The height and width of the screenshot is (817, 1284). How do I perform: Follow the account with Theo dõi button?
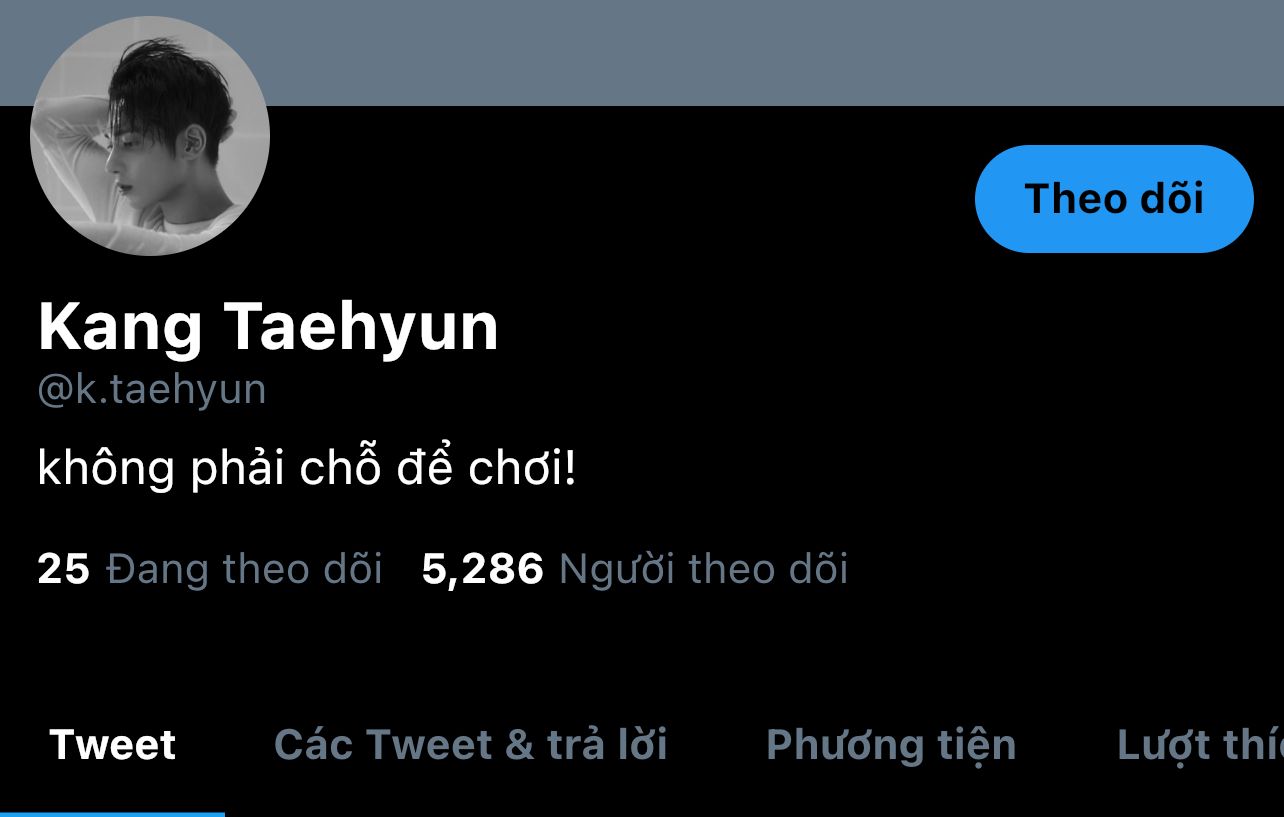pos(1114,199)
